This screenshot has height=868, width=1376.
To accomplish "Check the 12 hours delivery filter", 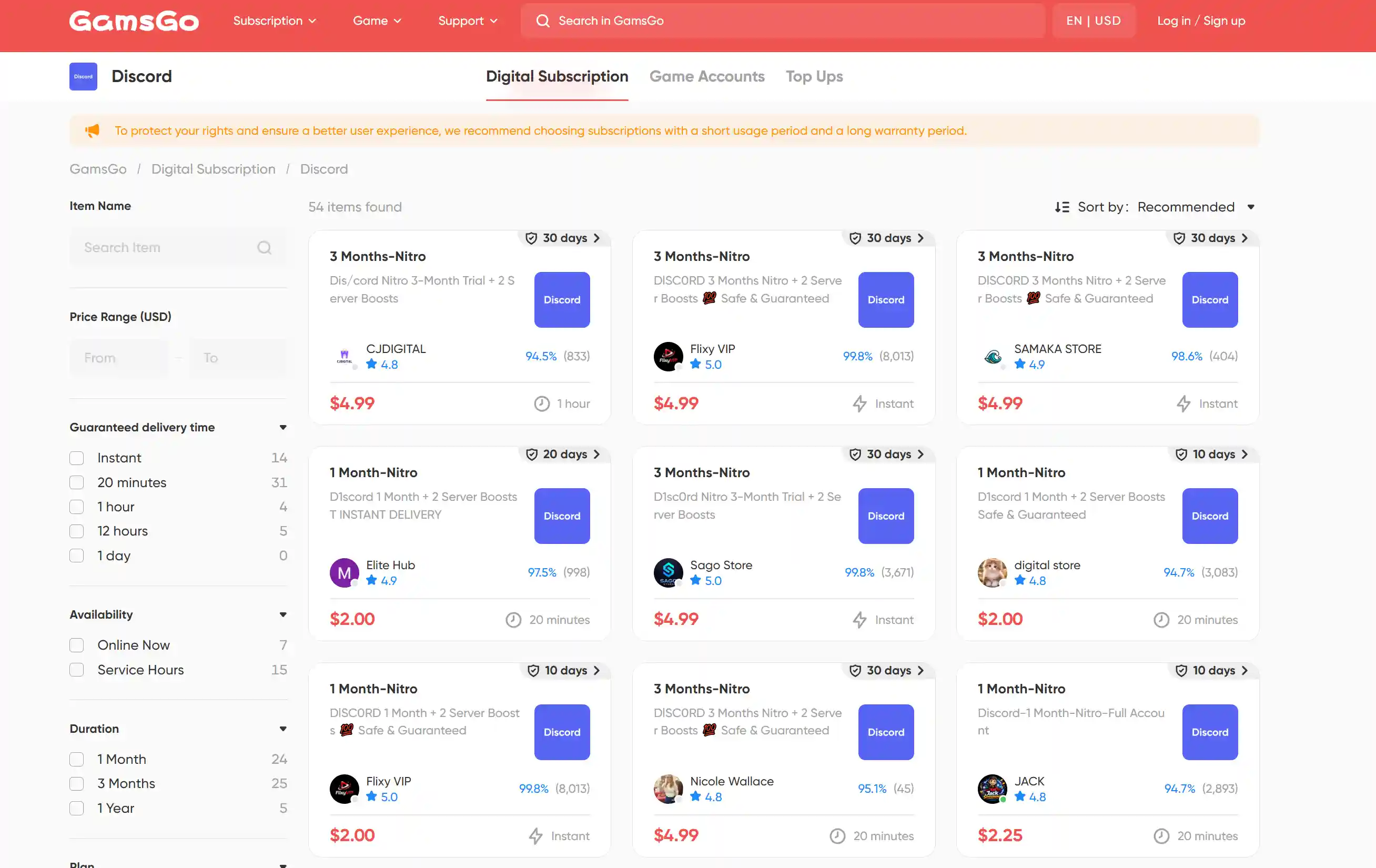I will (77, 531).
